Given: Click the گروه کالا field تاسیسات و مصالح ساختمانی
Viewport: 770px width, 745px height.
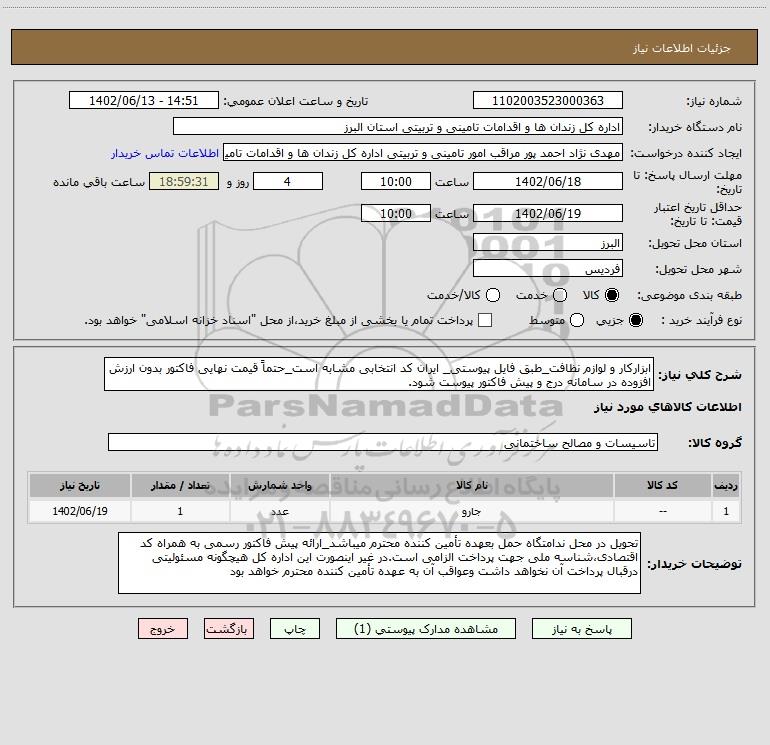Looking at the screenshot, I should tap(383, 442).
